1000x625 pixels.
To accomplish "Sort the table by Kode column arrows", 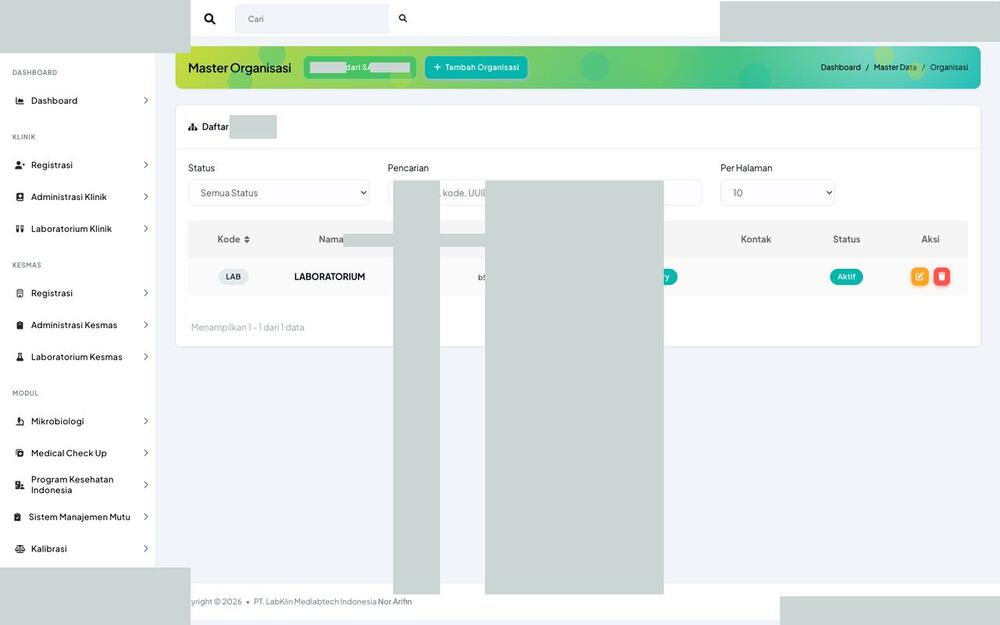I will click(247, 240).
